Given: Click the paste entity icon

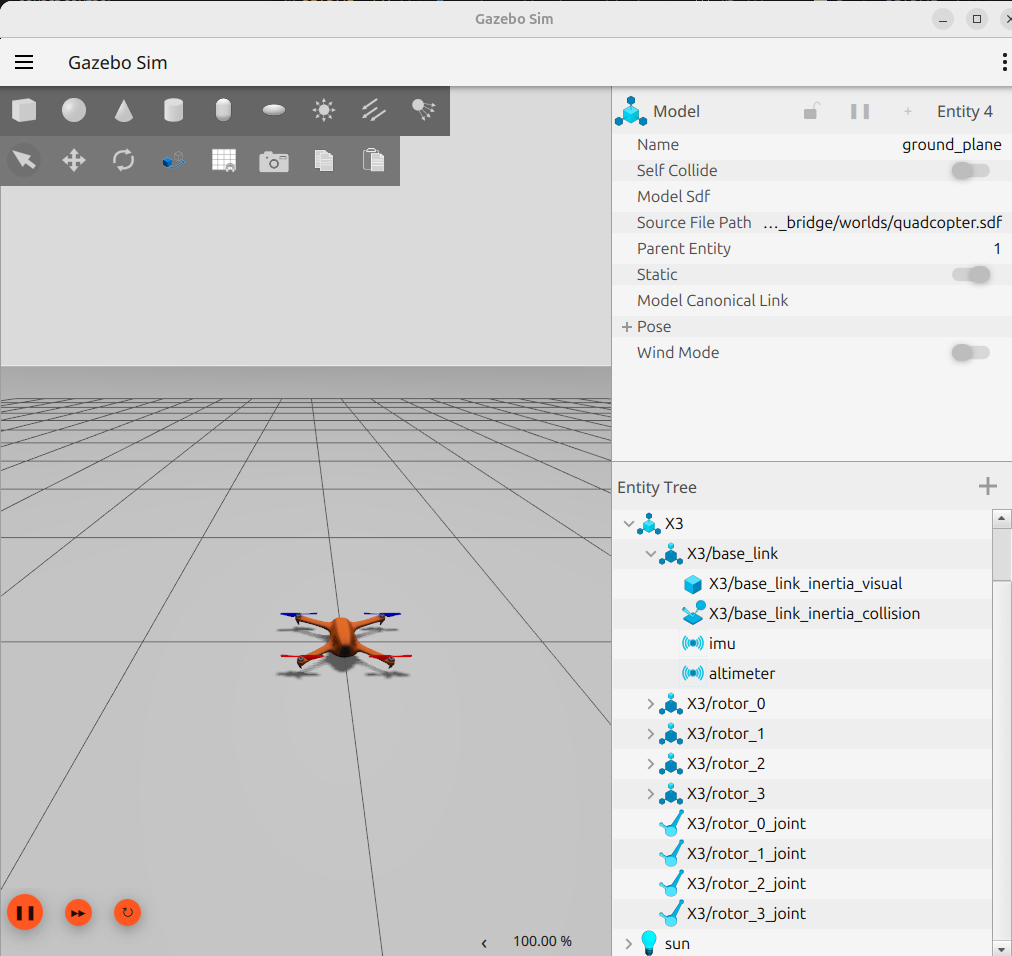Looking at the screenshot, I should tap(374, 160).
